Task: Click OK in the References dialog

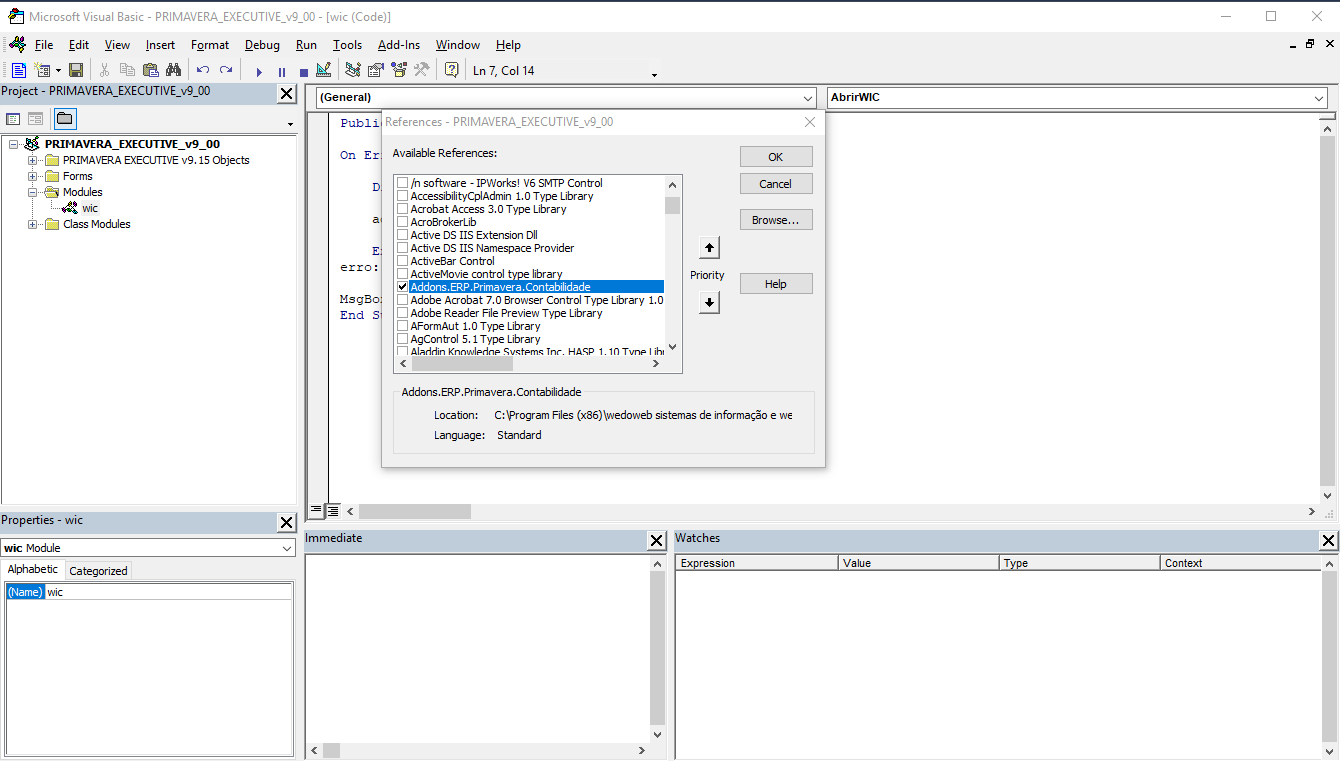Action: click(775, 157)
